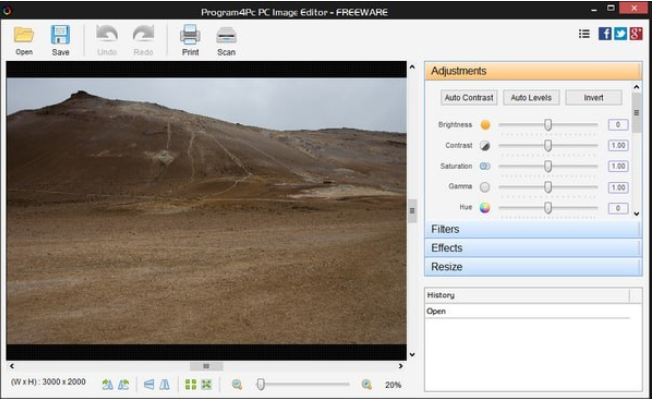This screenshot has height=399, width=652.
Task: Invert the image colors
Action: [593, 98]
